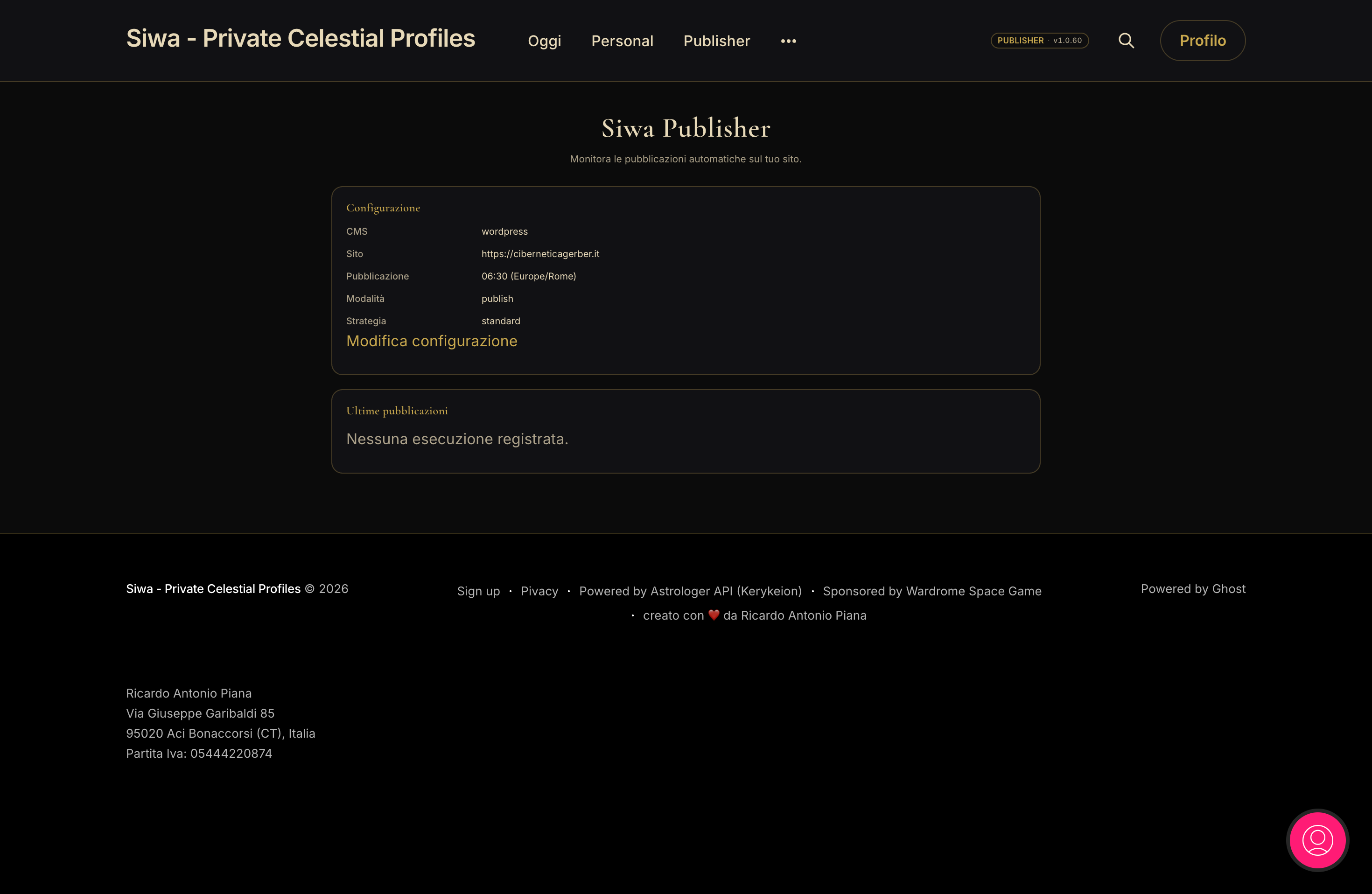The width and height of the screenshot is (1372, 894).
Task: Select the Publisher nav item
Action: (x=716, y=41)
